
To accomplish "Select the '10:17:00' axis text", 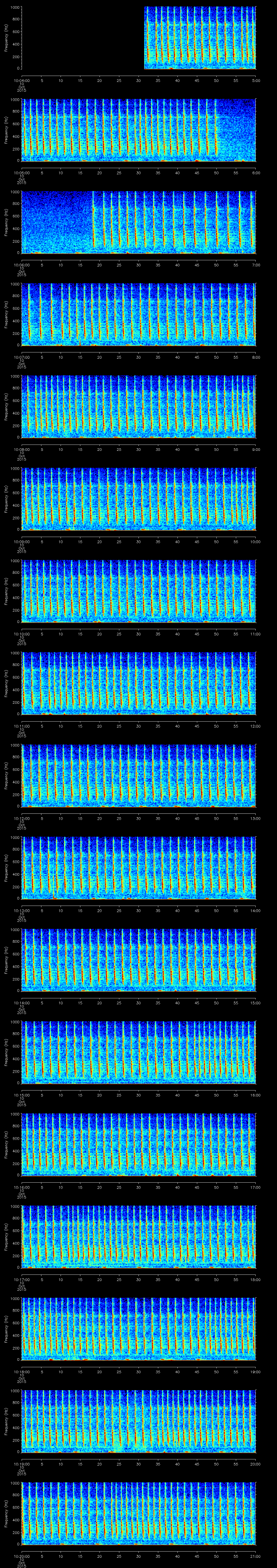I will tap(22, 1279).
